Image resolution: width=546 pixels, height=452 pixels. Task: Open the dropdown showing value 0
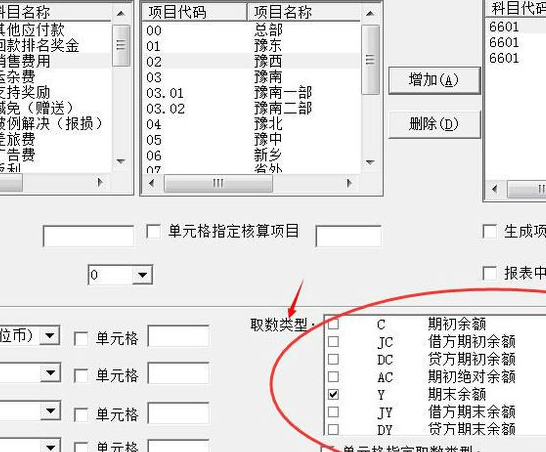(x=142, y=275)
